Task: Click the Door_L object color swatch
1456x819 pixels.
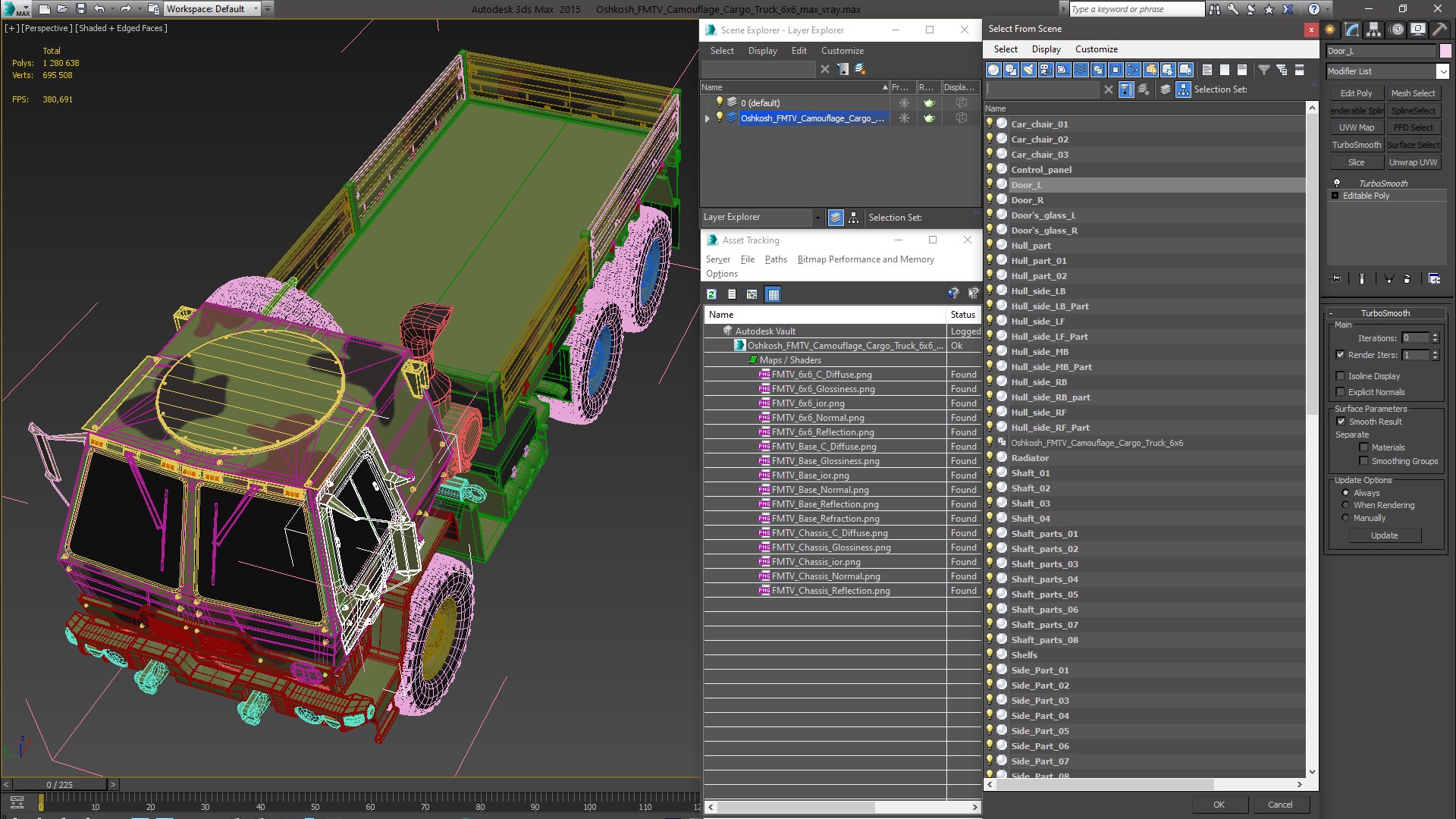Action: (x=1445, y=51)
